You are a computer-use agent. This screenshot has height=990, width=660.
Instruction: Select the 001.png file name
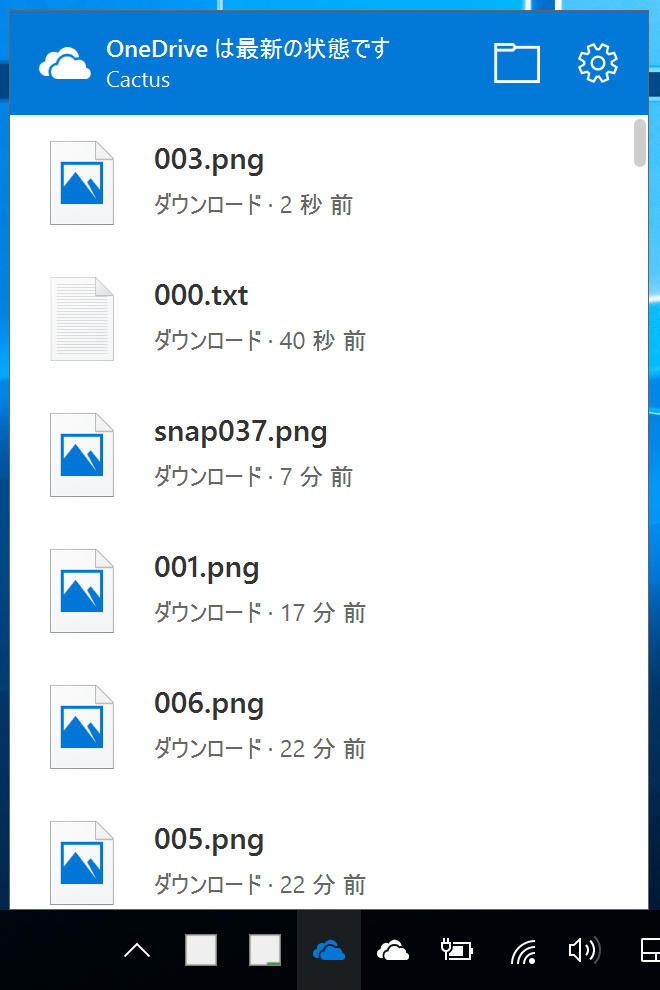pos(207,568)
